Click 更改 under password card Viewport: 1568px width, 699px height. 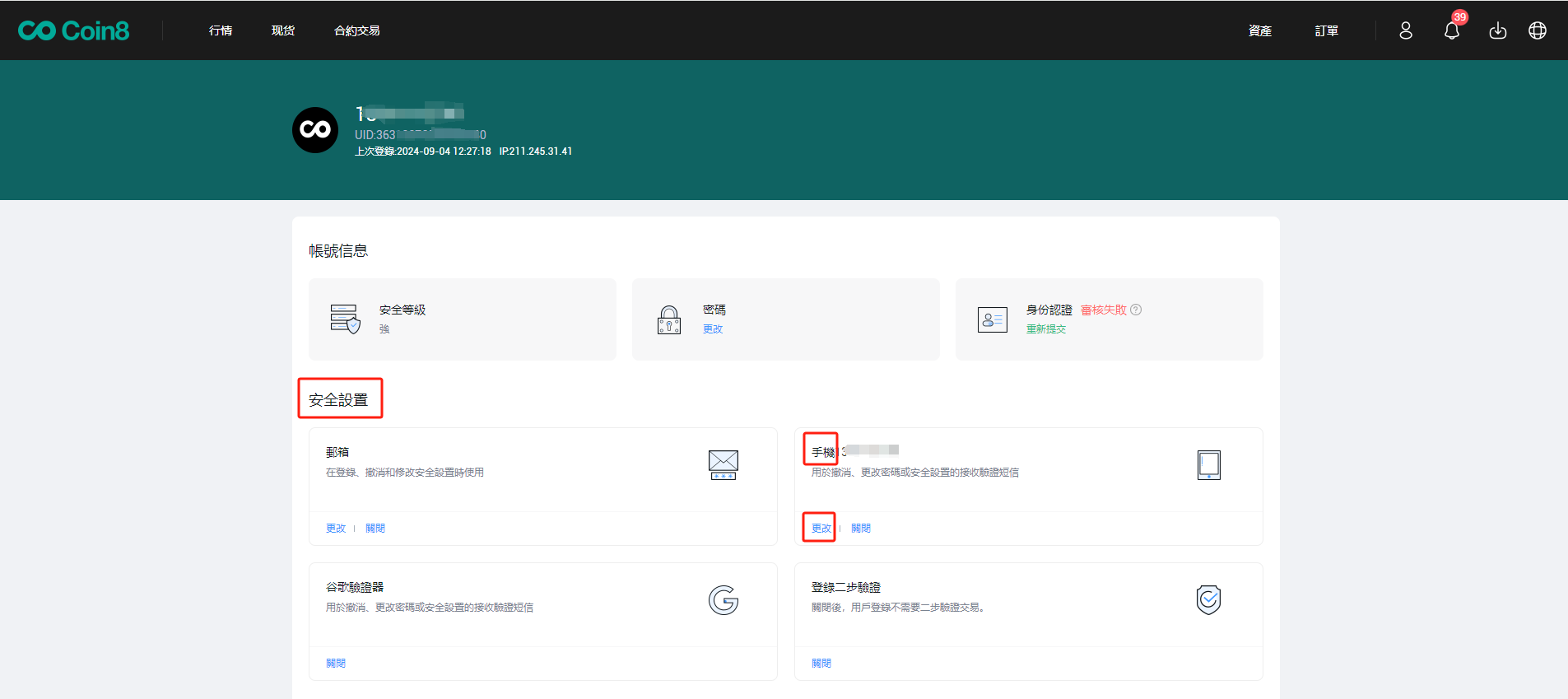click(713, 329)
